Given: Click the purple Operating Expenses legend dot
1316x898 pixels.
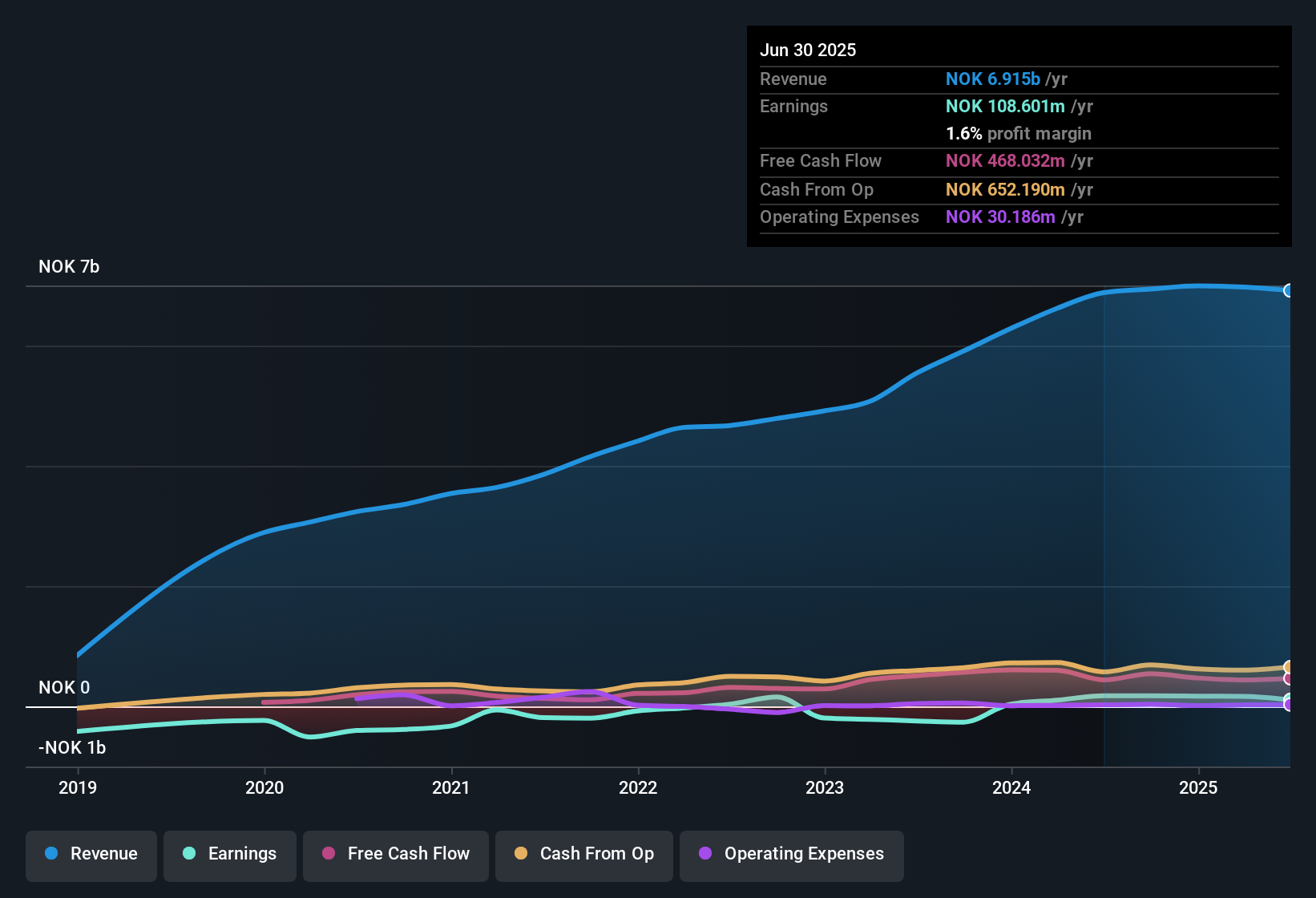Looking at the screenshot, I should (705, 853).
